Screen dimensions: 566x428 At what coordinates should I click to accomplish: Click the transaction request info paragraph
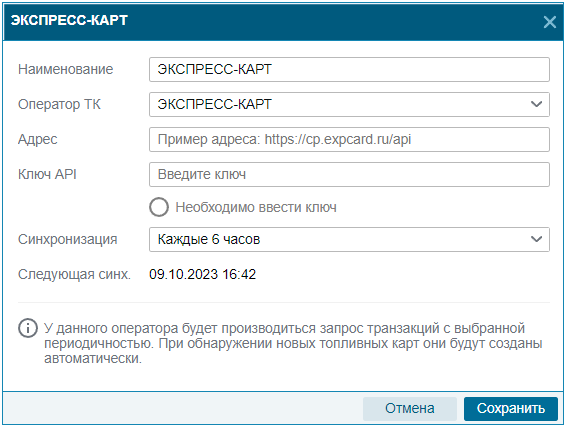[293, 343]
